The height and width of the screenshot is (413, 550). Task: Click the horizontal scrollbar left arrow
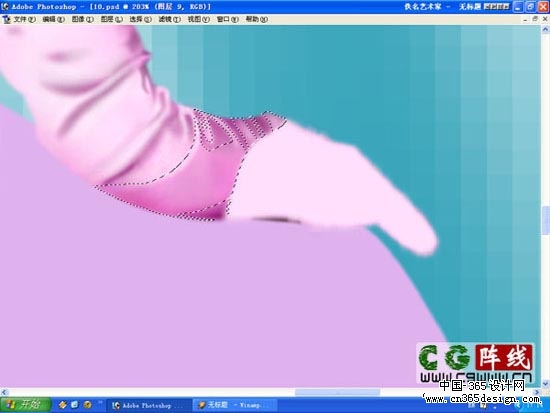tap(4, 392)
